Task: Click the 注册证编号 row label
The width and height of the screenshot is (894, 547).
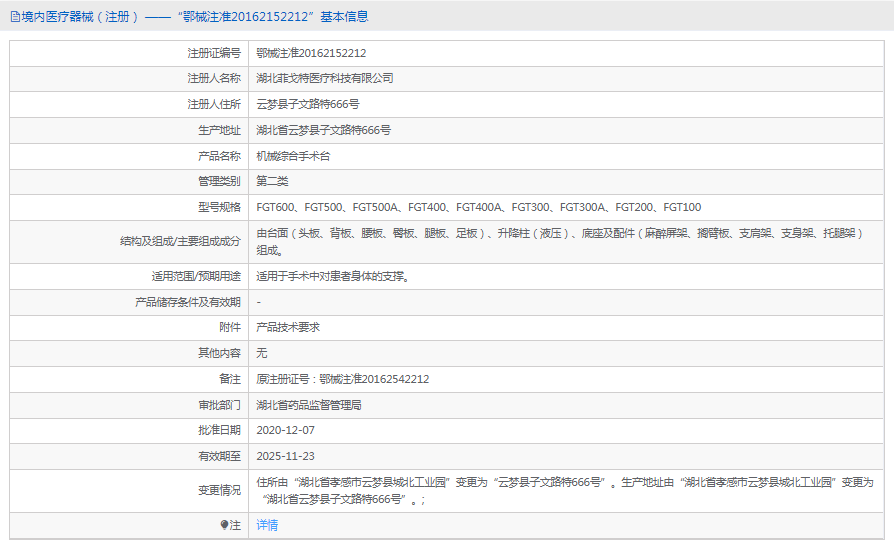Action: pos(214,53)
